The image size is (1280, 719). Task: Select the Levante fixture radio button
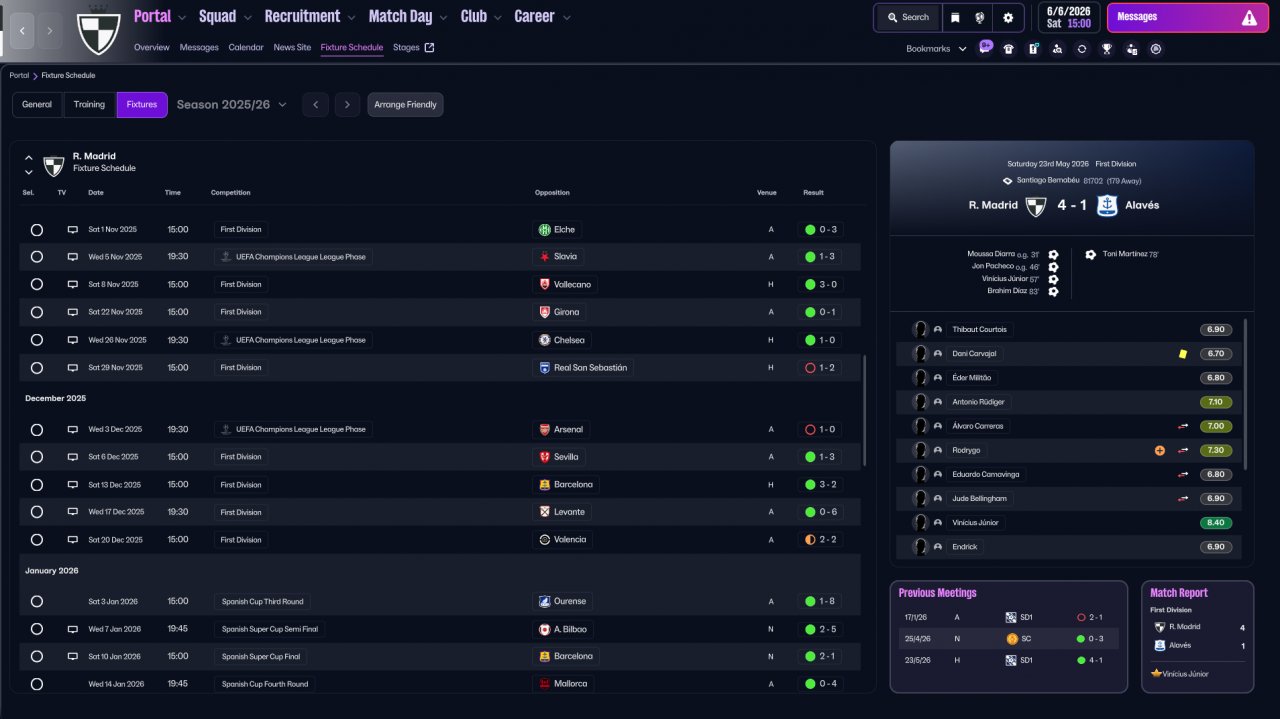point(37,512)
